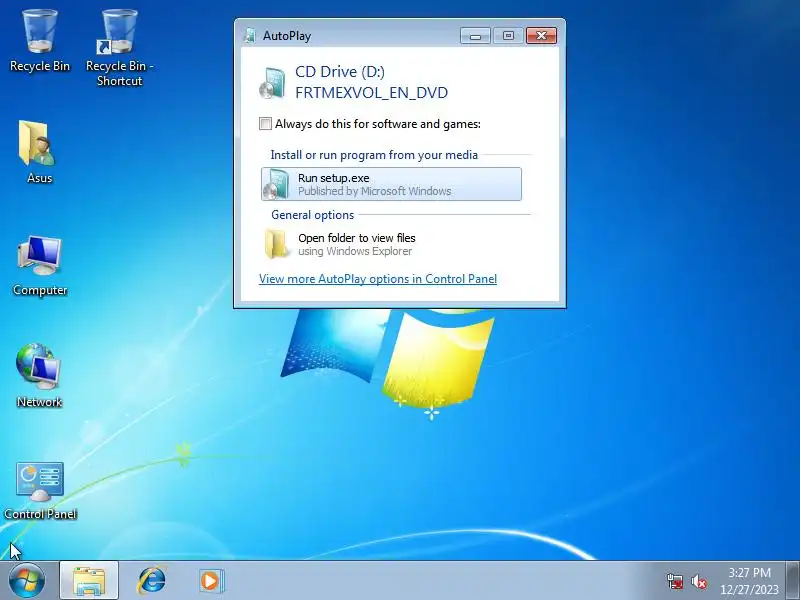
Task: Select the Network desktop icon
Action: pos(39,376)
